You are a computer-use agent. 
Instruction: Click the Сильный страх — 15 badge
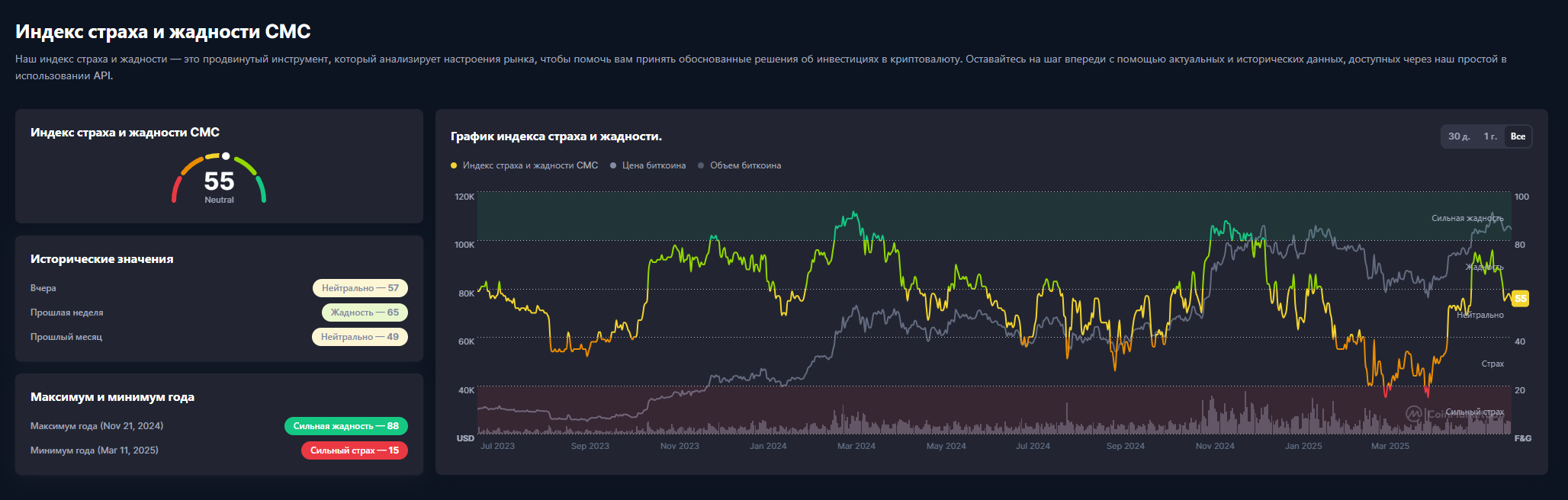(355, 450)
